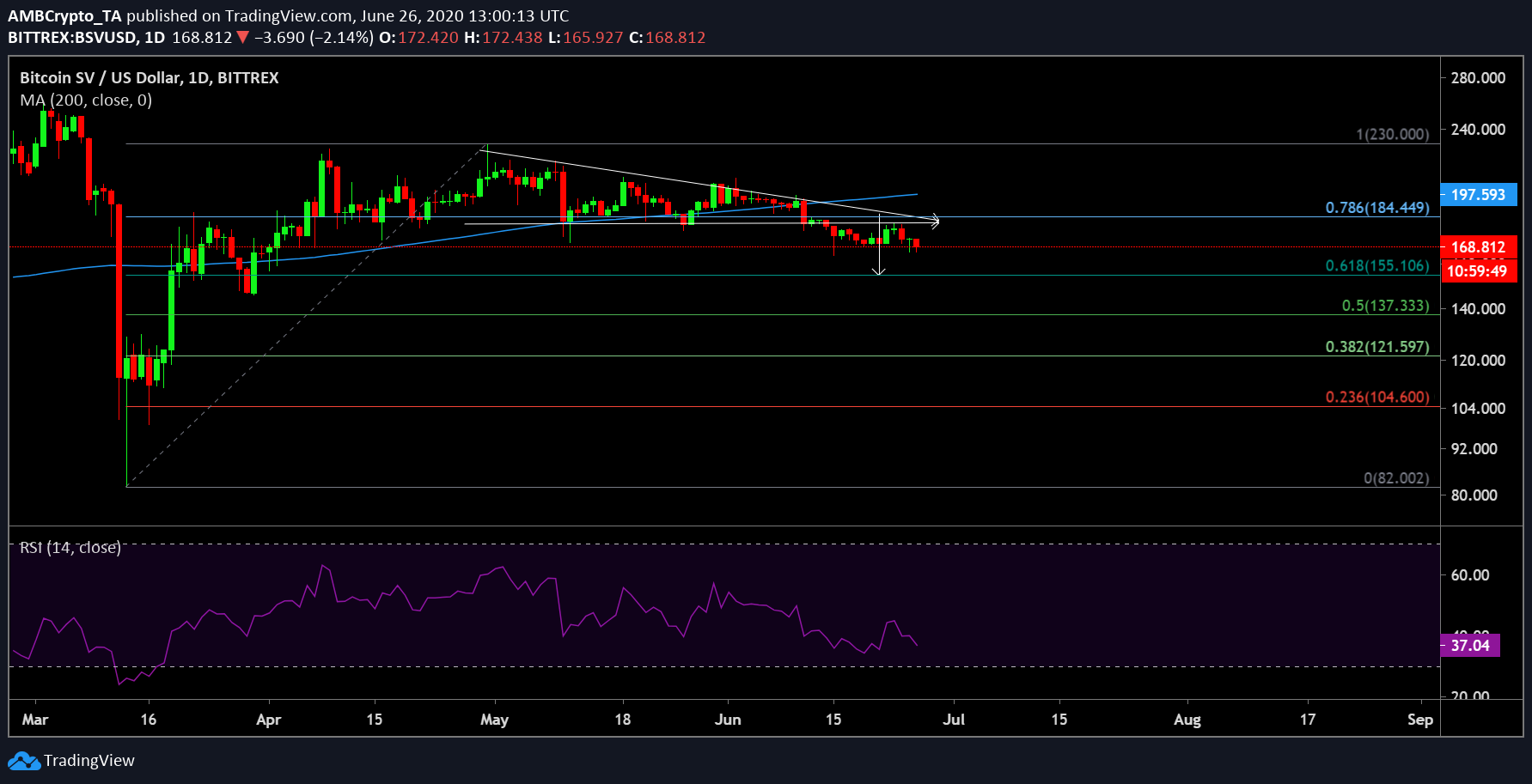Image resolution: width=1532 pixels, height=784 pixels.
Task: Click the 10:59:49 countdown timer tag
Action: coord(1479,271)
